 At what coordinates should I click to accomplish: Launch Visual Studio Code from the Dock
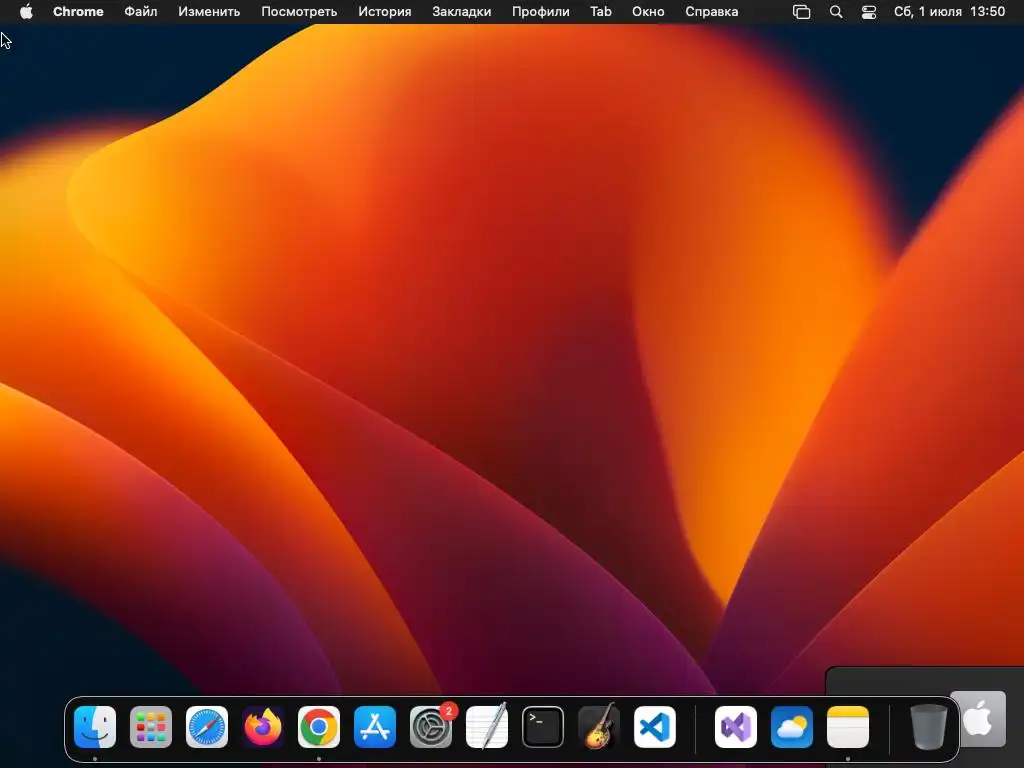(655, 726)
